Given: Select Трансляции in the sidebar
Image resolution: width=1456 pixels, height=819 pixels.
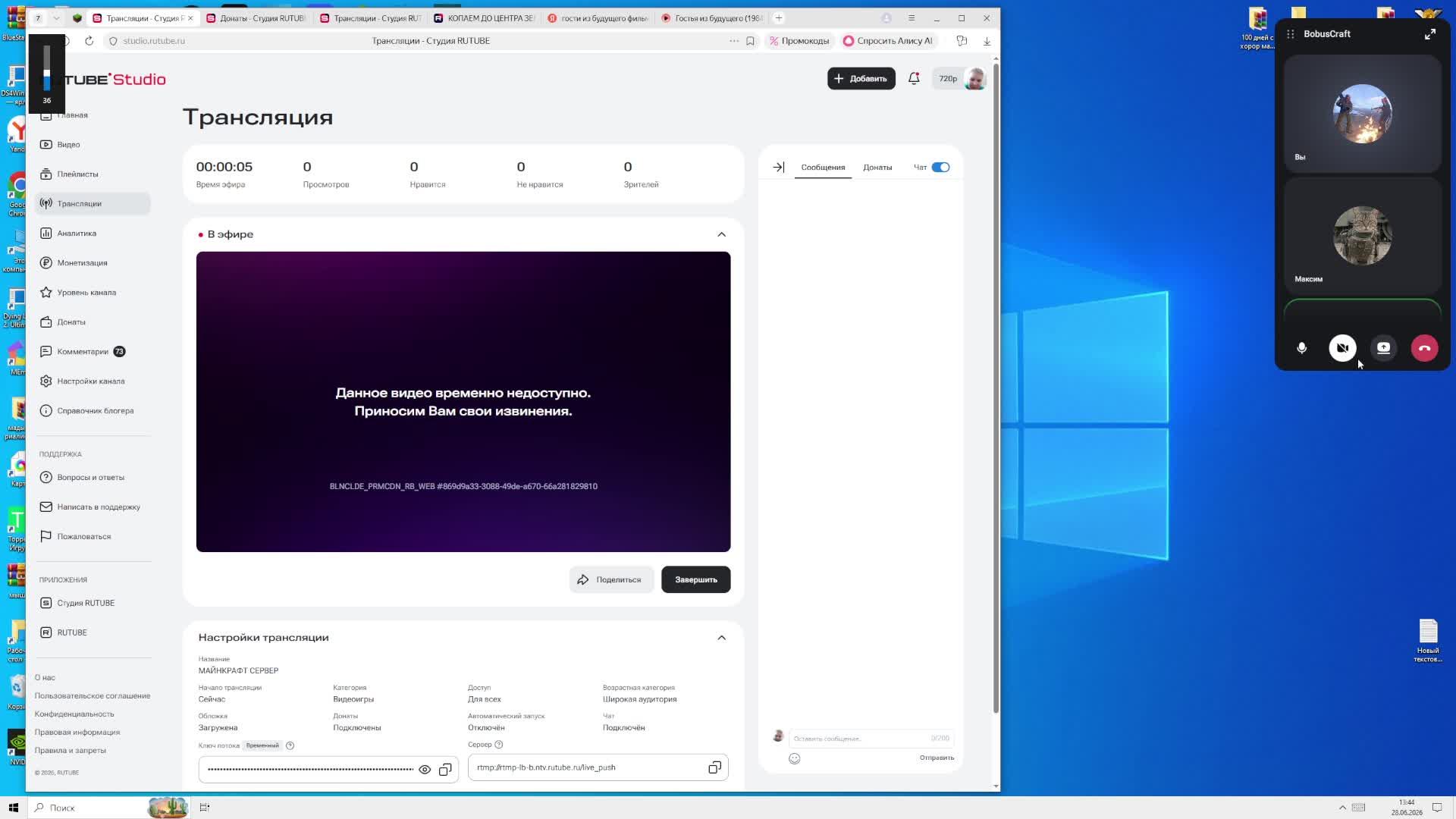Looking at the screenshot, I should [93, 204].
